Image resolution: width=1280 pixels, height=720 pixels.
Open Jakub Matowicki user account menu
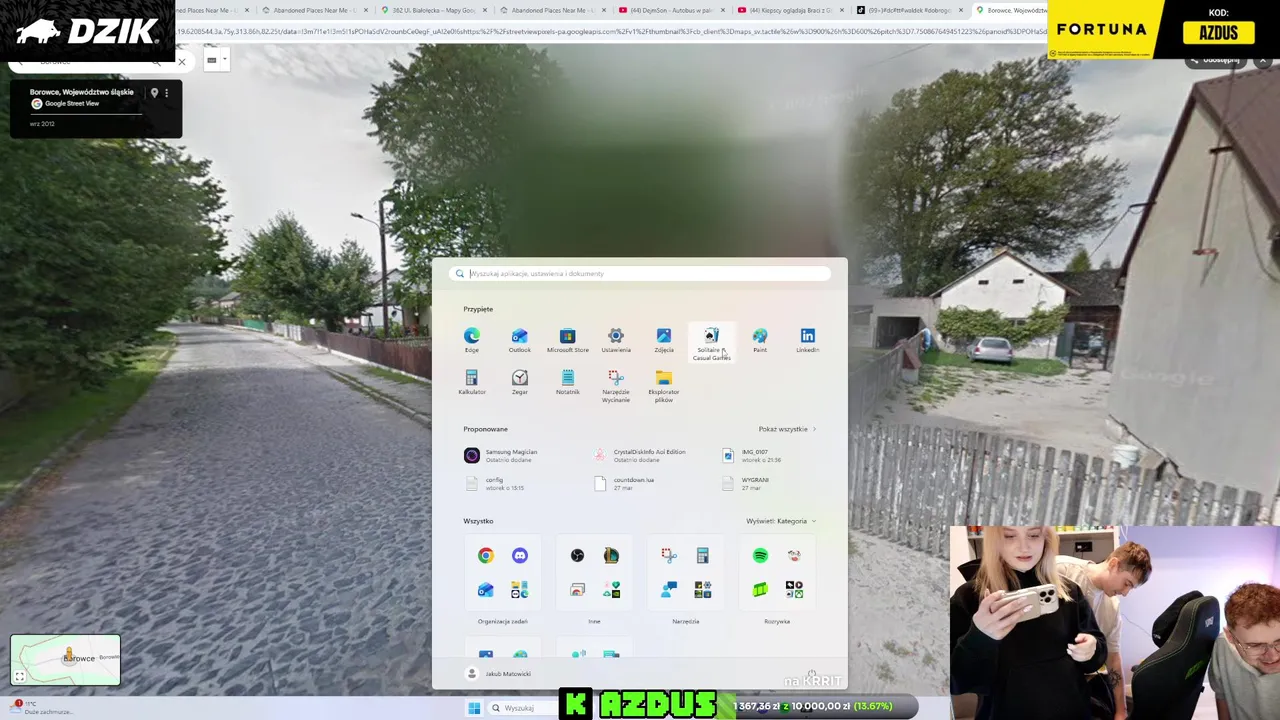pos(499,674)
